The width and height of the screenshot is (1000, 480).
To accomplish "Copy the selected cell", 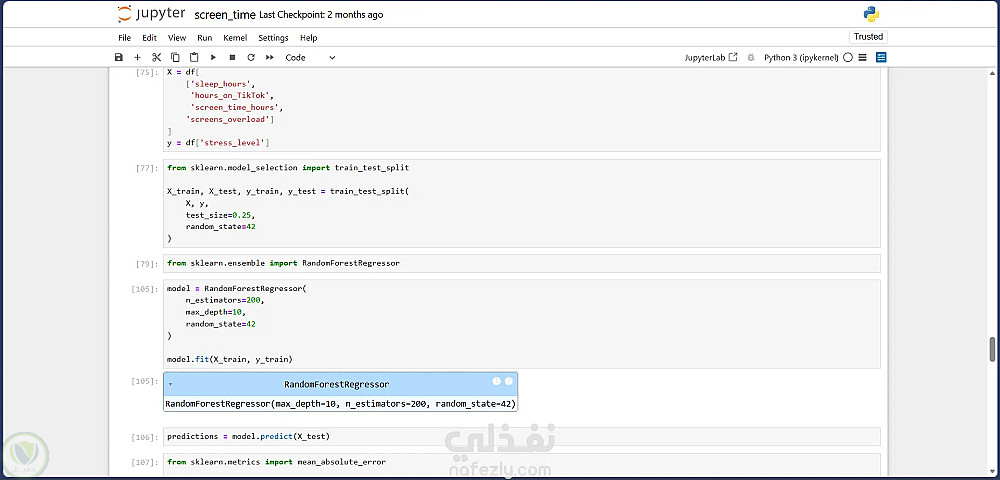I will click(x=175, y=58).
